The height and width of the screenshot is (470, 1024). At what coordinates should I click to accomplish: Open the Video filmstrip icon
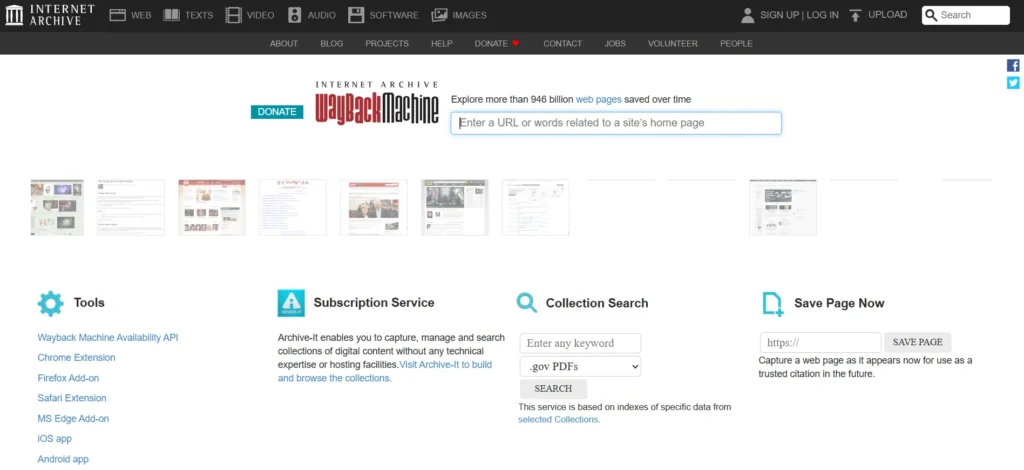click(233, 15)
